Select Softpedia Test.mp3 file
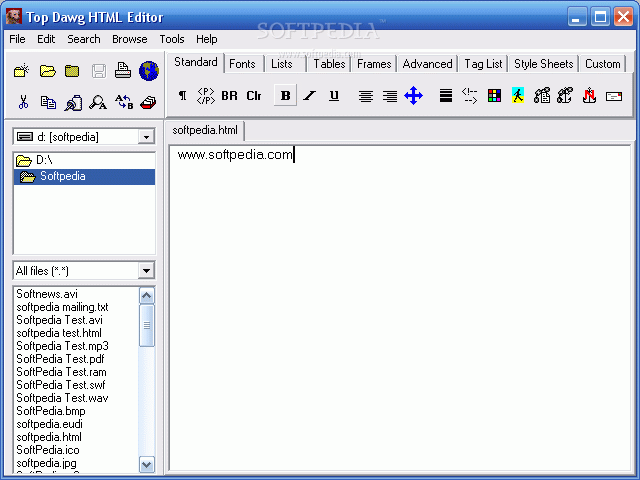The image size is (640, 480). coord(62,346)
